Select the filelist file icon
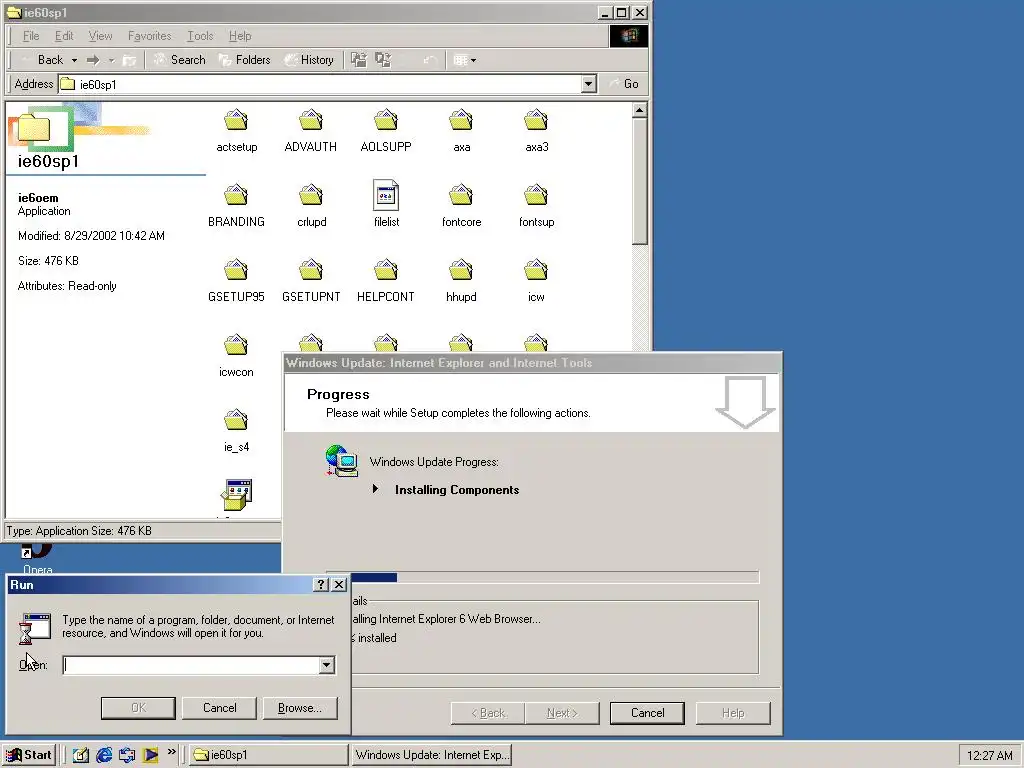 coord(386,195)
